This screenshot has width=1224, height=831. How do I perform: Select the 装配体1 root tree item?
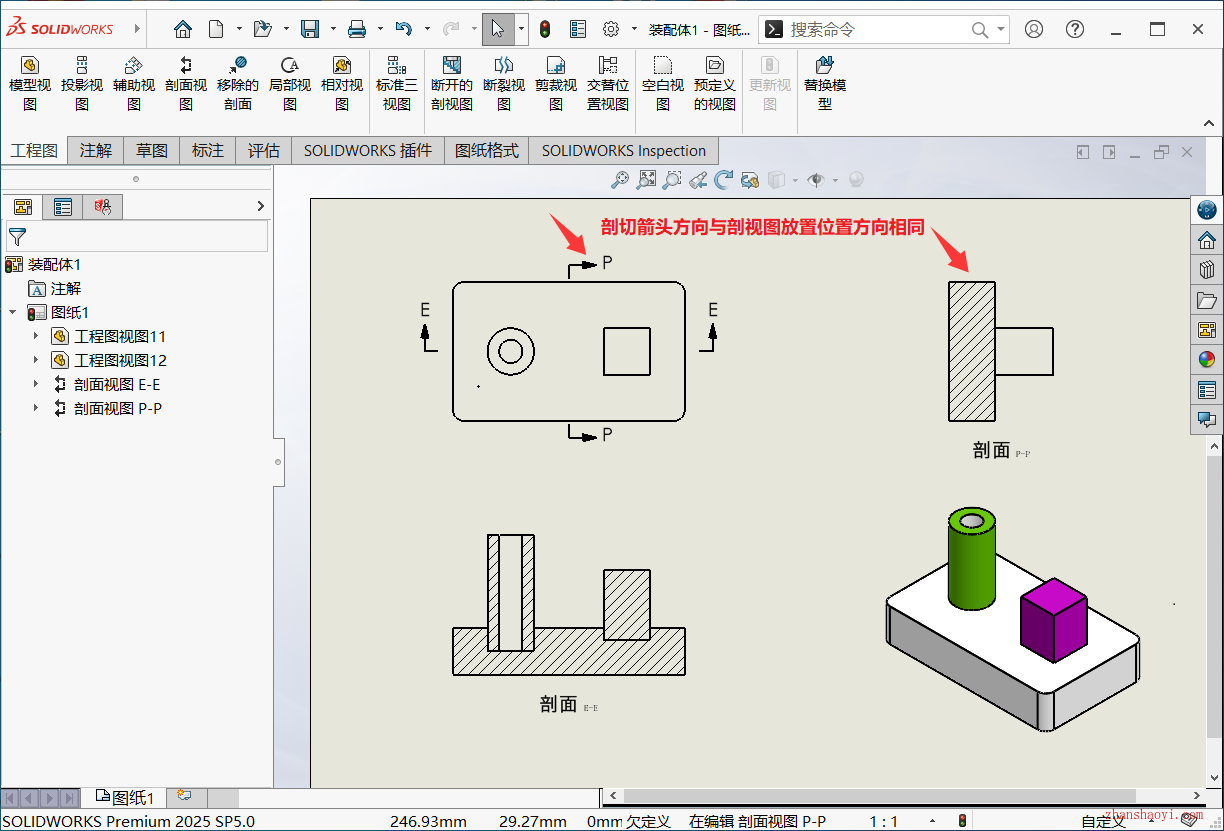[43, 264]
